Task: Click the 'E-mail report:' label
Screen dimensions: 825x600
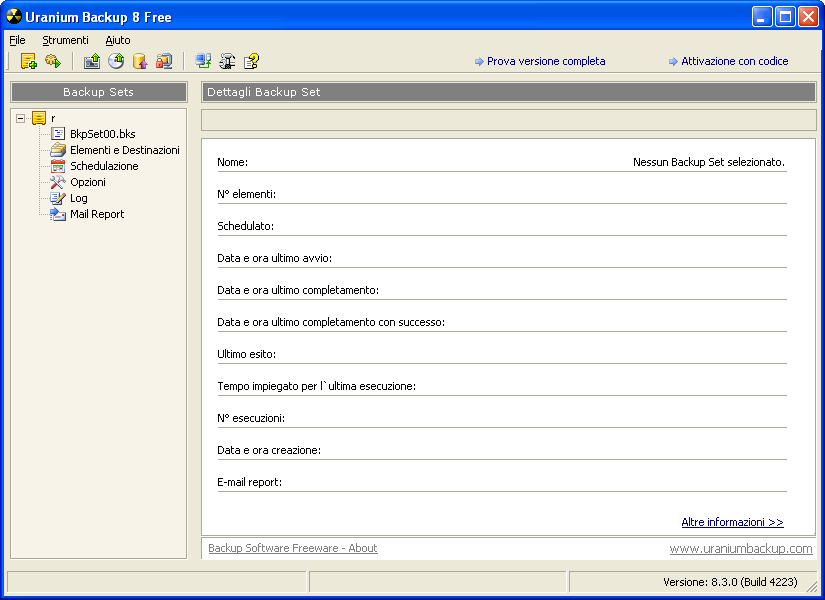Action: (x=249, y=482)
